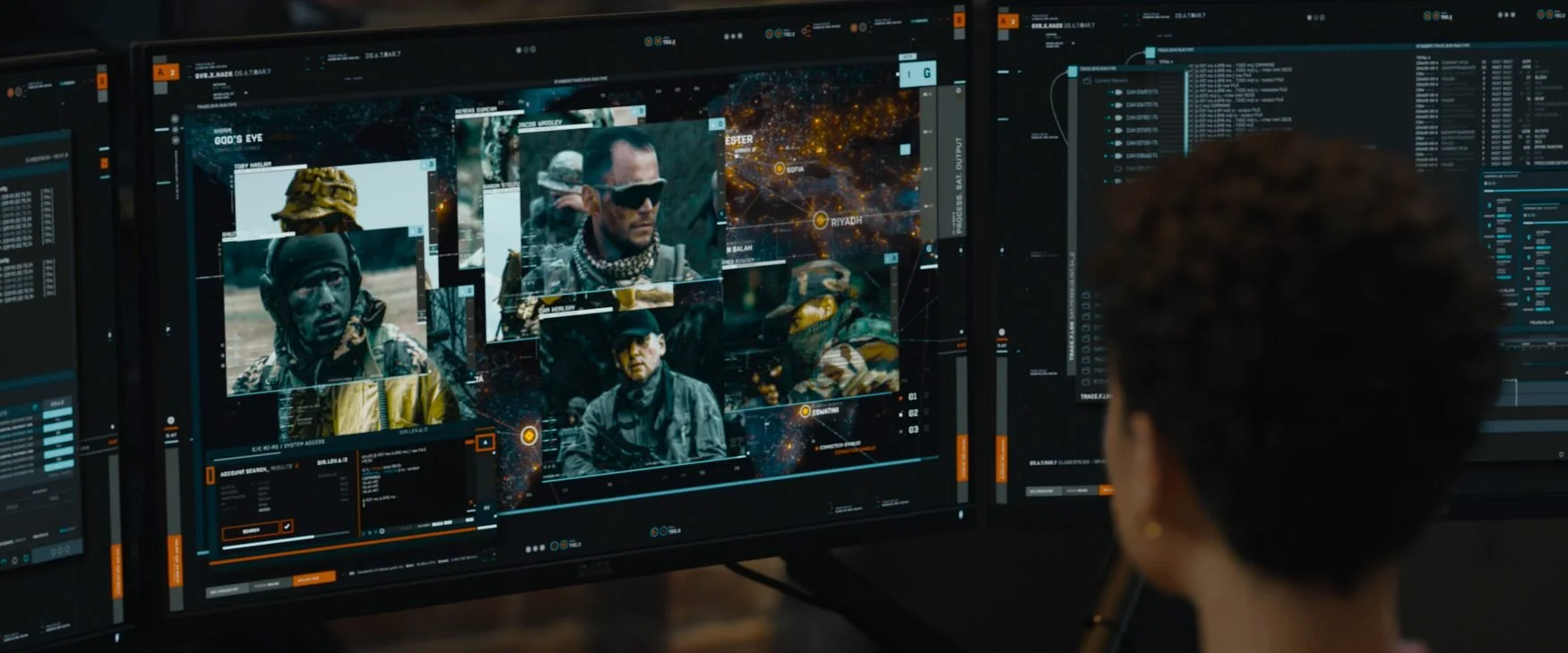The width and height of the screenshot is (1568, 653).
Task: Select the orange active bottom tab on center monitor
Action: pyautogui.click(x=314, y=579)
